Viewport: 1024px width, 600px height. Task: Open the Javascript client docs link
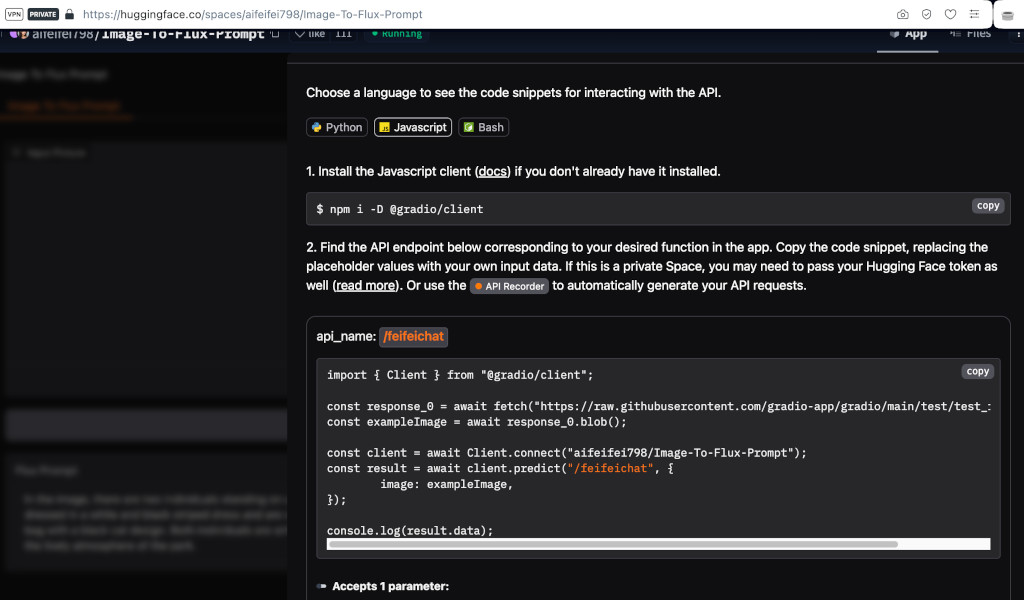click(492, 172)
